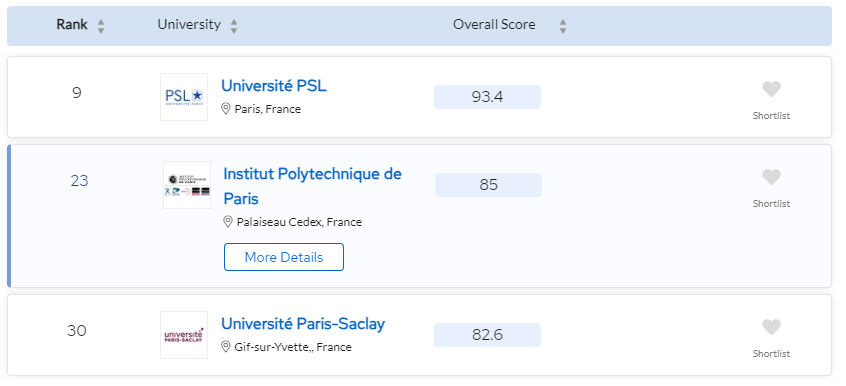Image resolution: width=846 pixels, height=386 pixels.
Task: Click the More Details button
Action: click(x=284, y=257)
